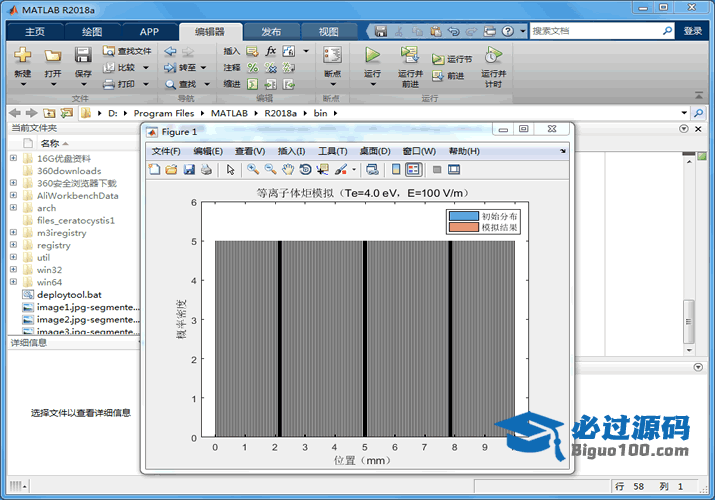Toggle the Insert Legend button
715x500 pixels.
412,170
